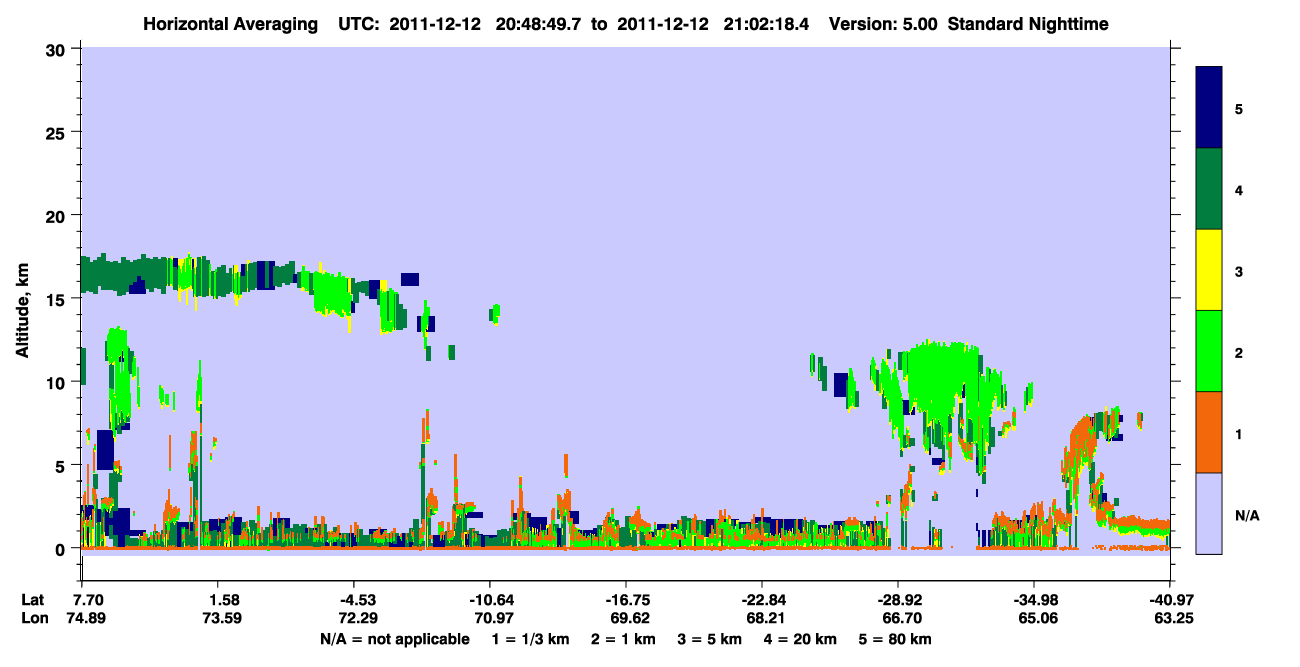Click the end time '21:02:18.4' in title

pyautogui.click(x=769, y=23)
